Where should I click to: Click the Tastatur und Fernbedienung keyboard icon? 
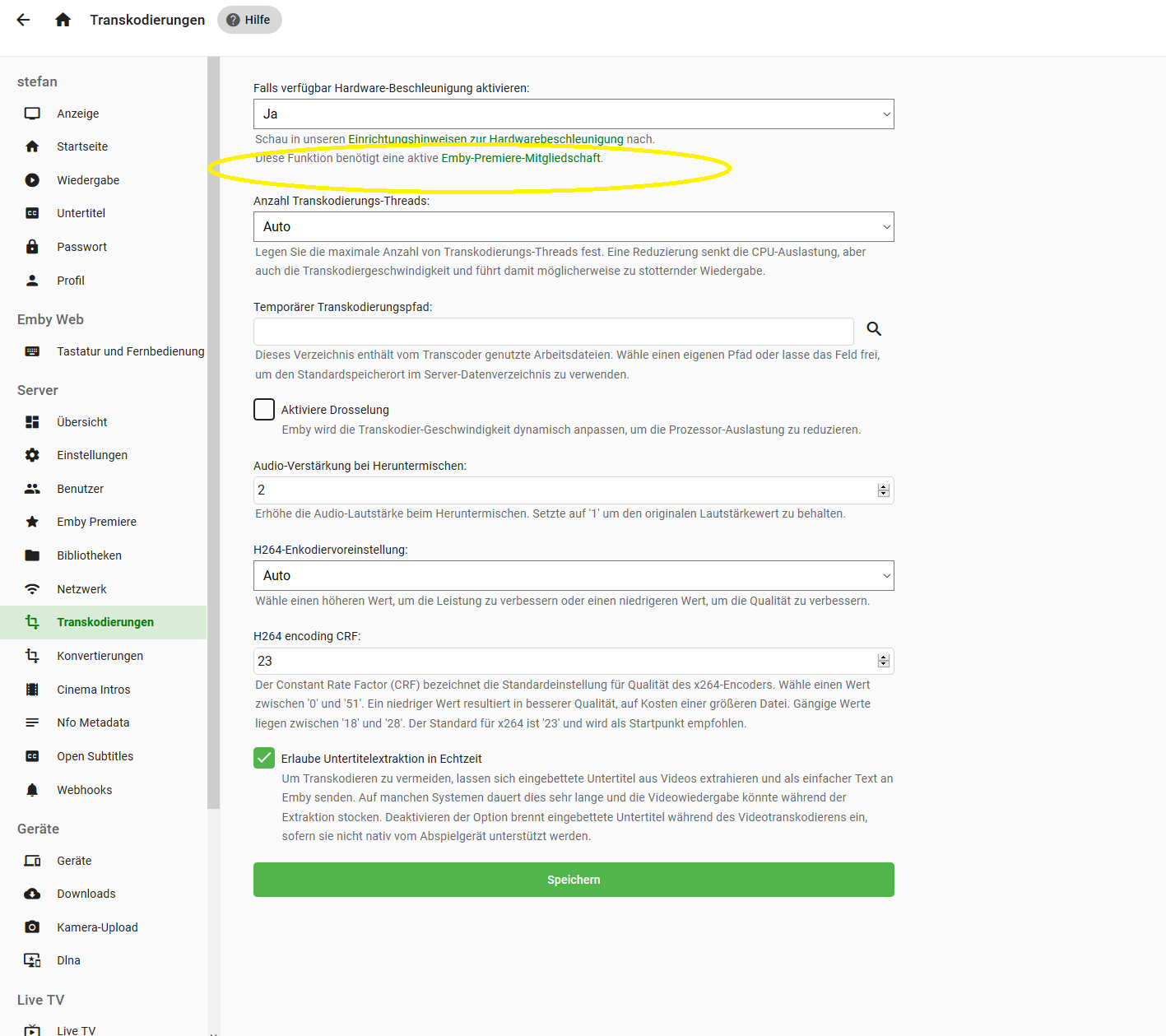pyautogui.click(x=32, y=351)
